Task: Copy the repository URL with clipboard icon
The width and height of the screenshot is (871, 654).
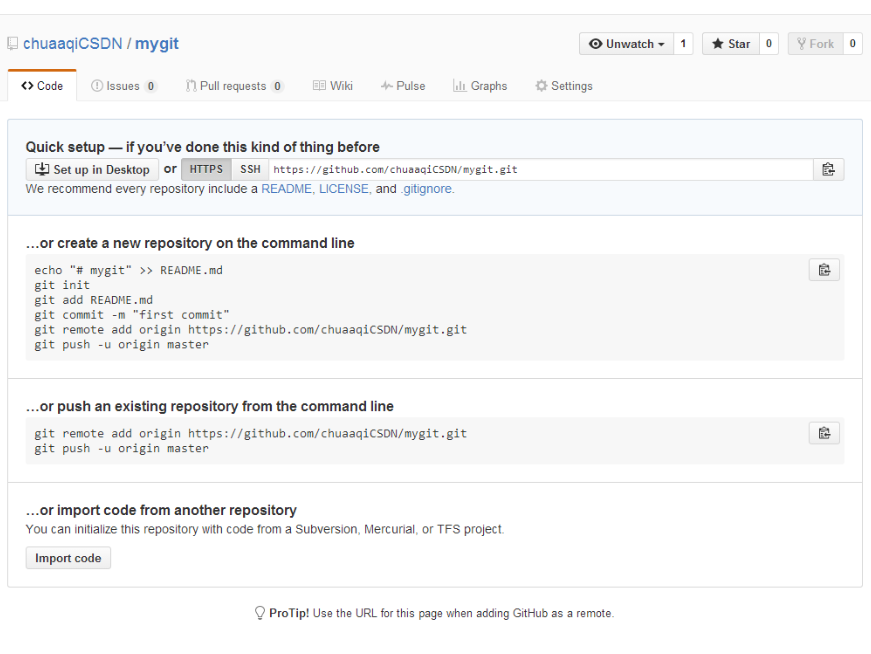Action: (828, 169)
